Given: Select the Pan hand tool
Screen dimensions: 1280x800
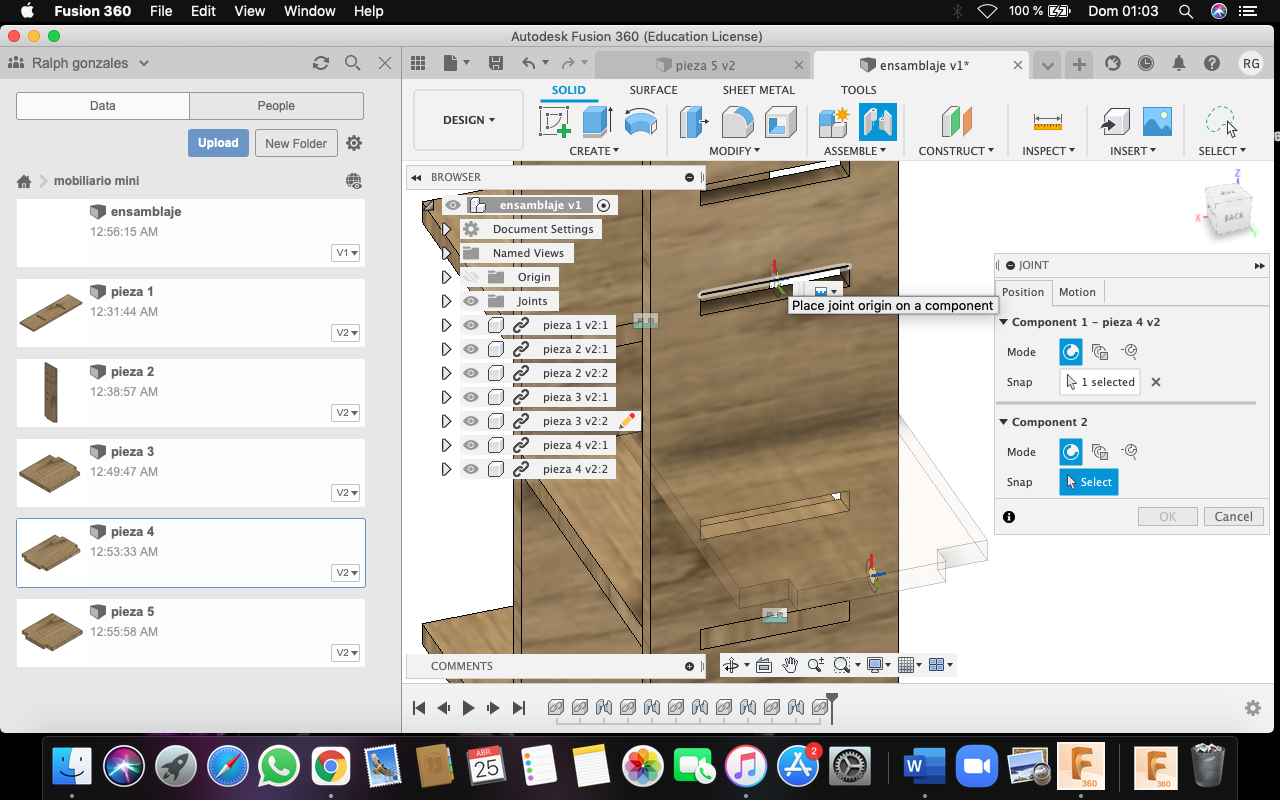Looking at the screenshot, I should (x=790, y=665).
